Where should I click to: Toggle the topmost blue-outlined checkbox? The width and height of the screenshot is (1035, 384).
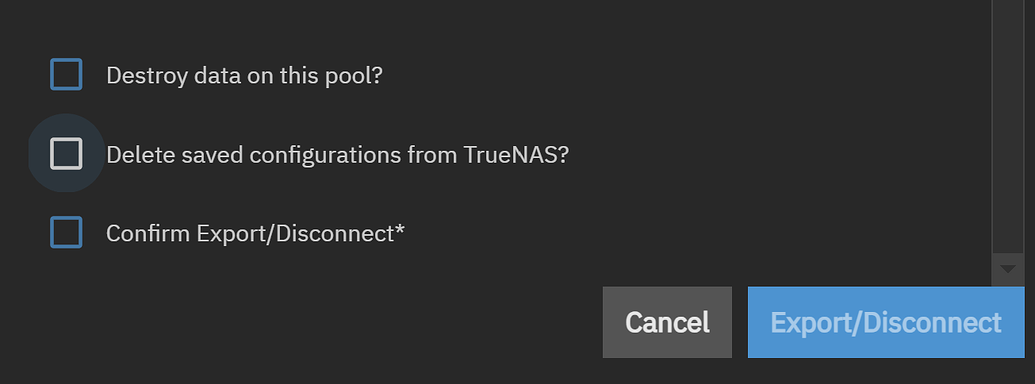66,75
